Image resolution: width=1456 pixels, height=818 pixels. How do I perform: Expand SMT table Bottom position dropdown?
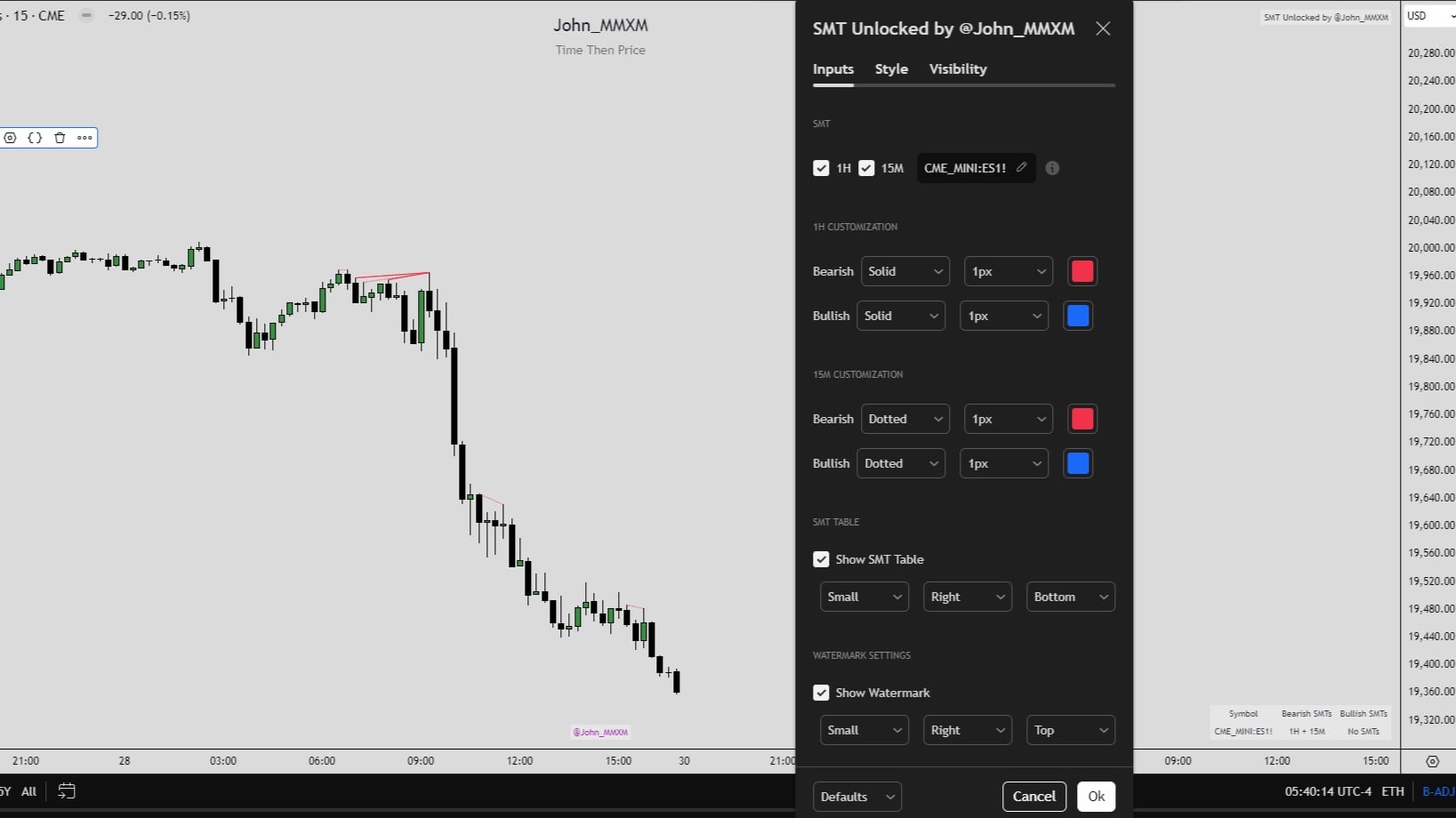(x=1071, y=597)
